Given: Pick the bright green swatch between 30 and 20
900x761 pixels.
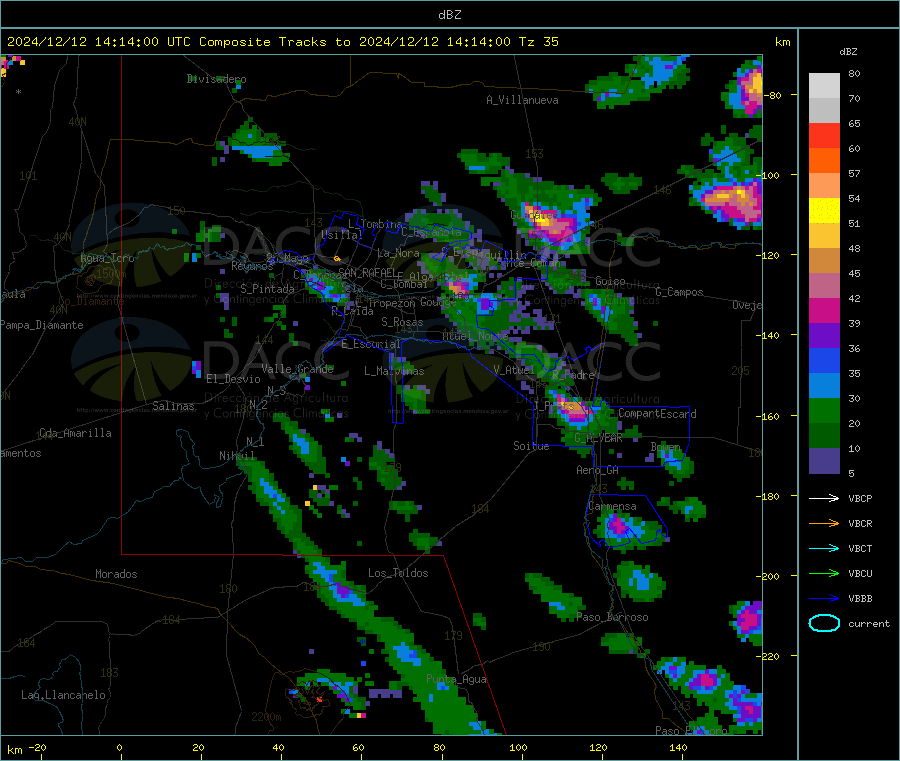Looking at the screenshot, I should [824, 410].
